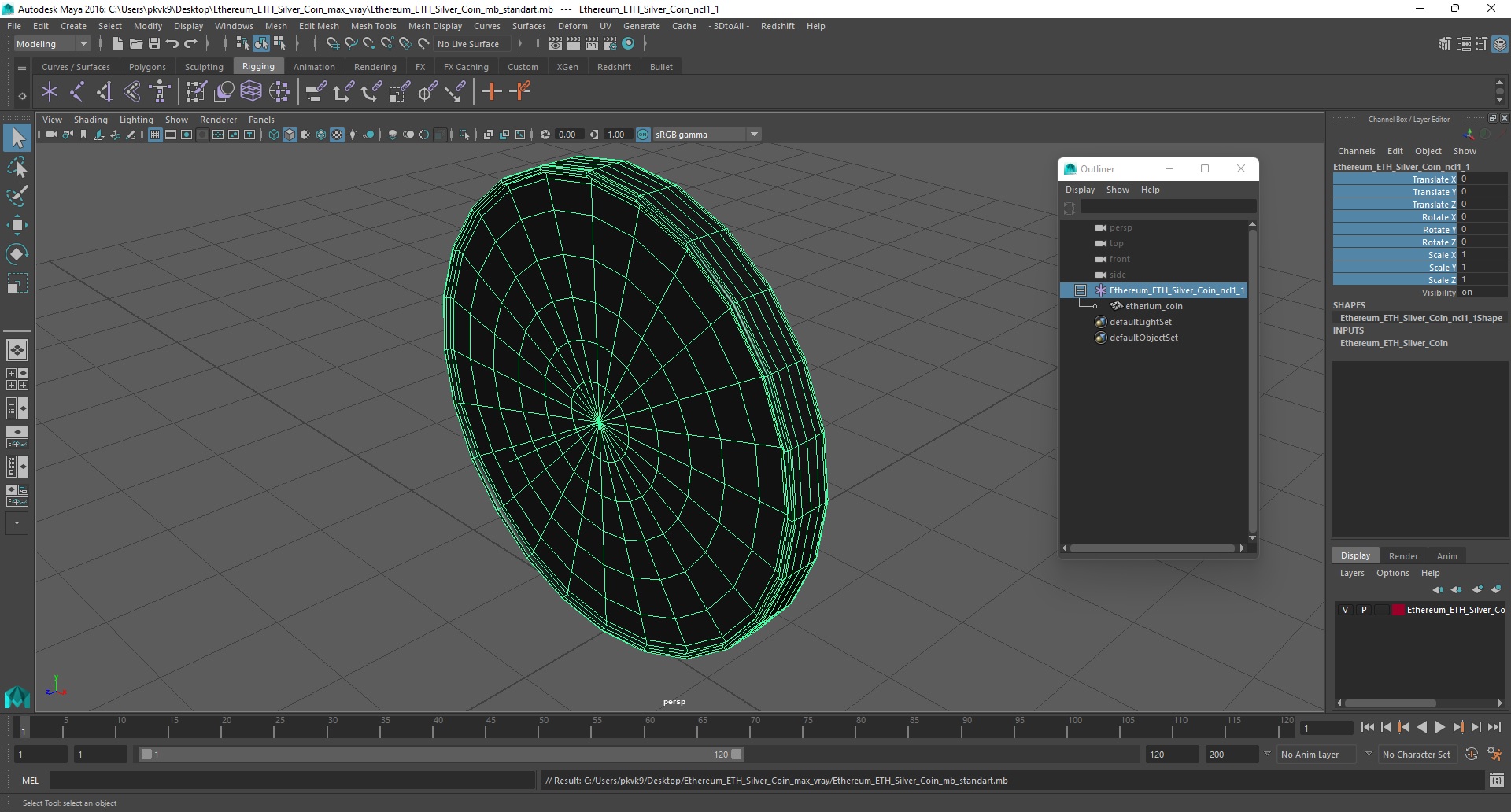Switch to the Polygons shelf tab

(x=147, y=67)
